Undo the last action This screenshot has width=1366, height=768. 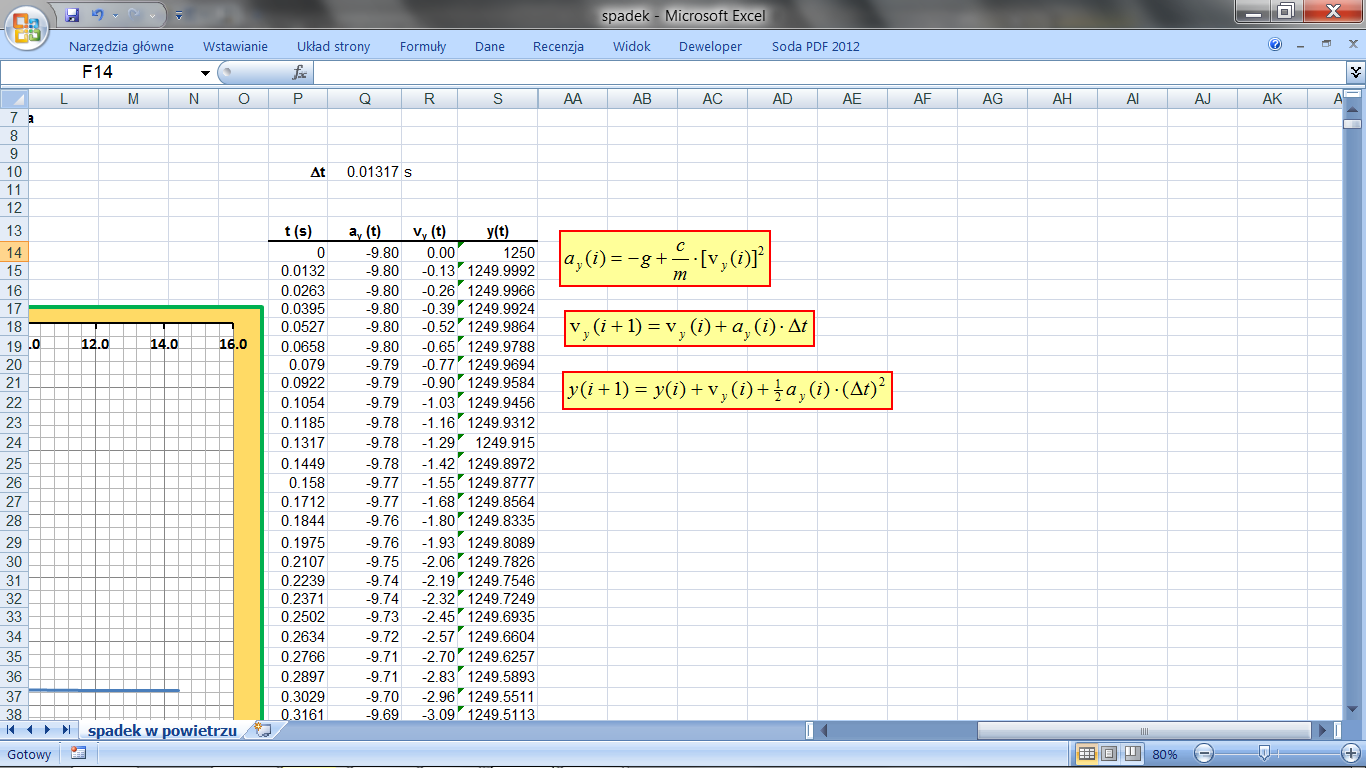[97, 15]
